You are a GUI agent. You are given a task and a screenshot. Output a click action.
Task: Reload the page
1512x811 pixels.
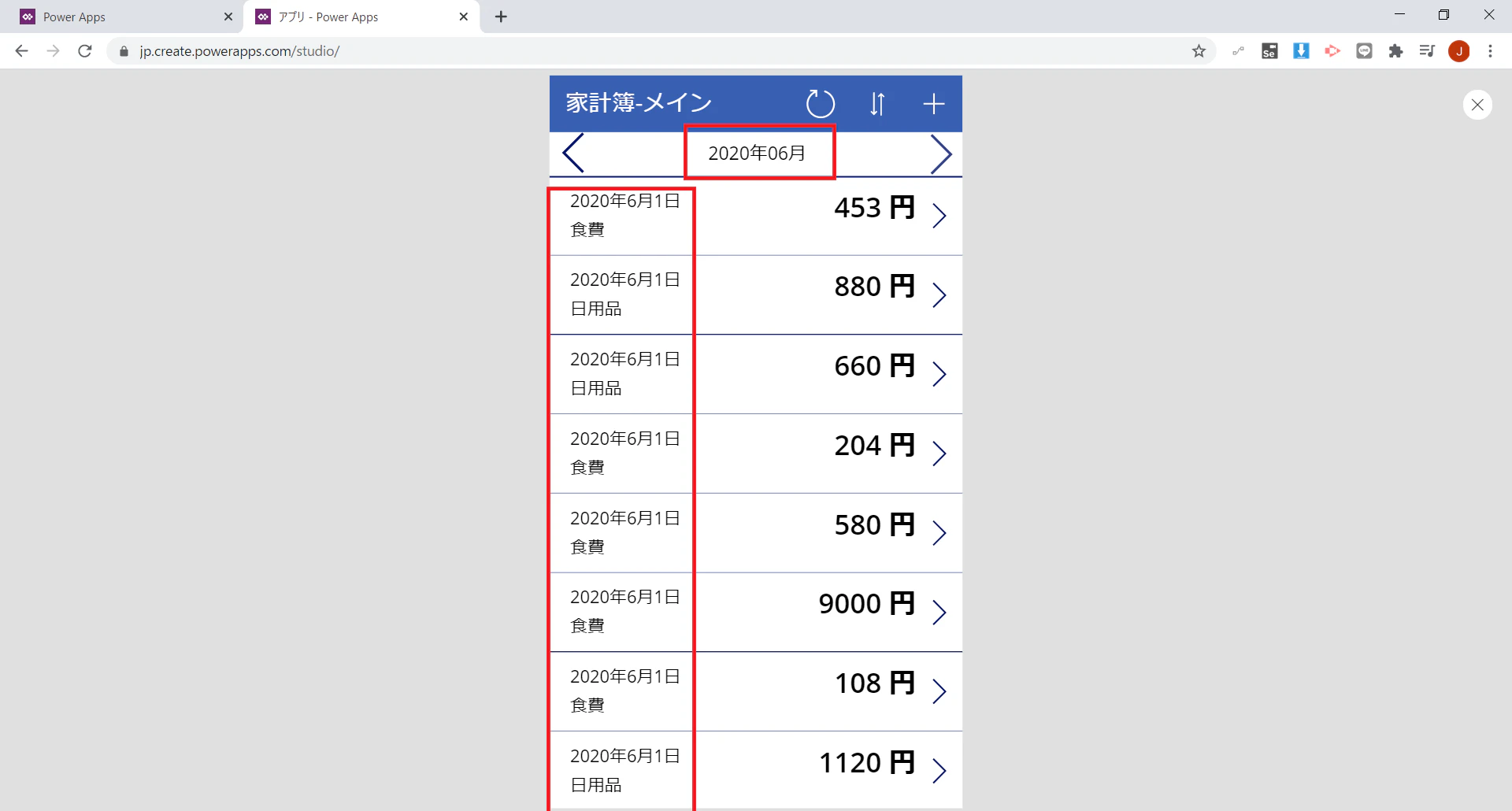[x=85, y=51]
